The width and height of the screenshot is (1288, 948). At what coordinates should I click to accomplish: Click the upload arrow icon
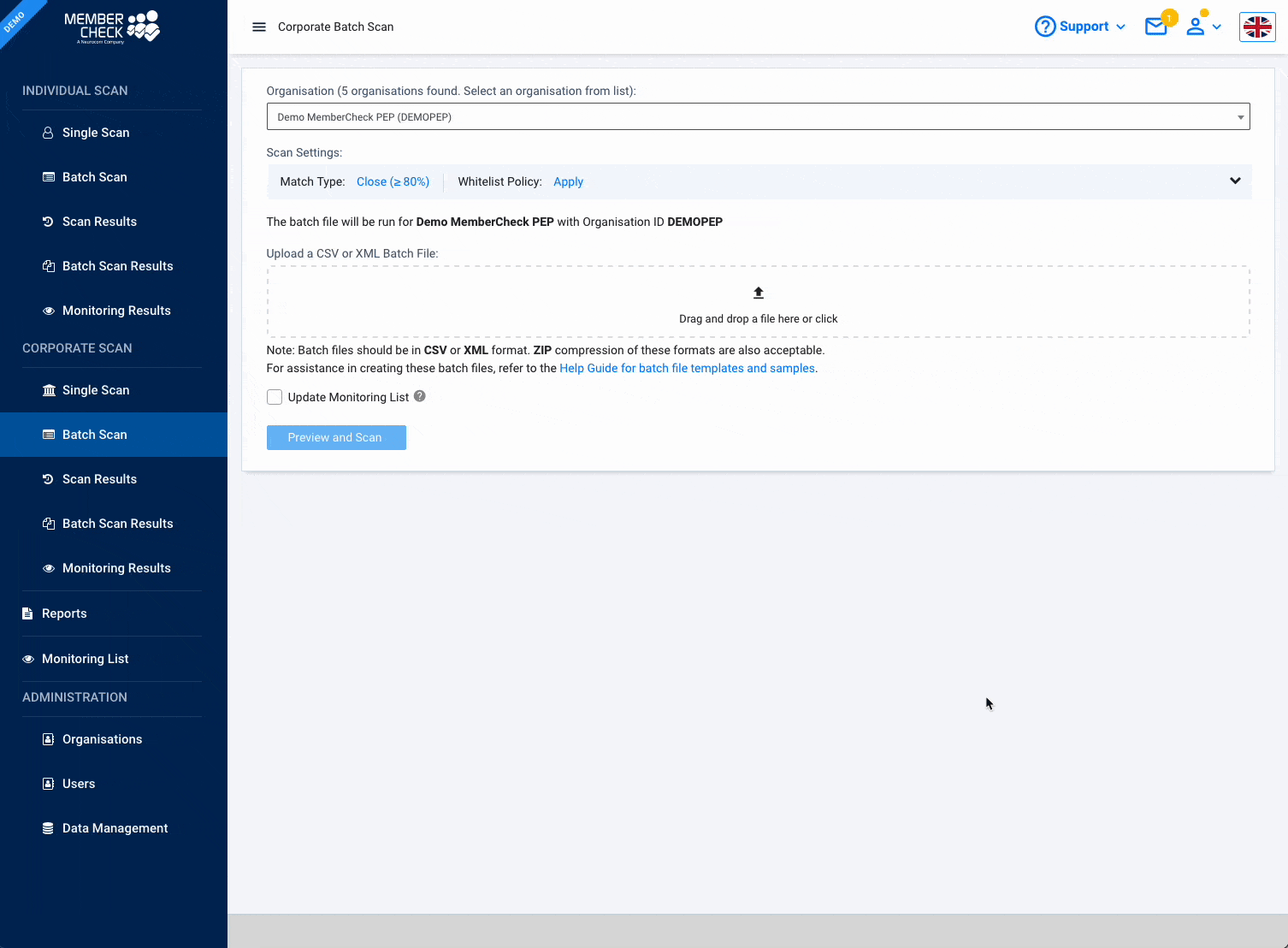tap(759, 293)
